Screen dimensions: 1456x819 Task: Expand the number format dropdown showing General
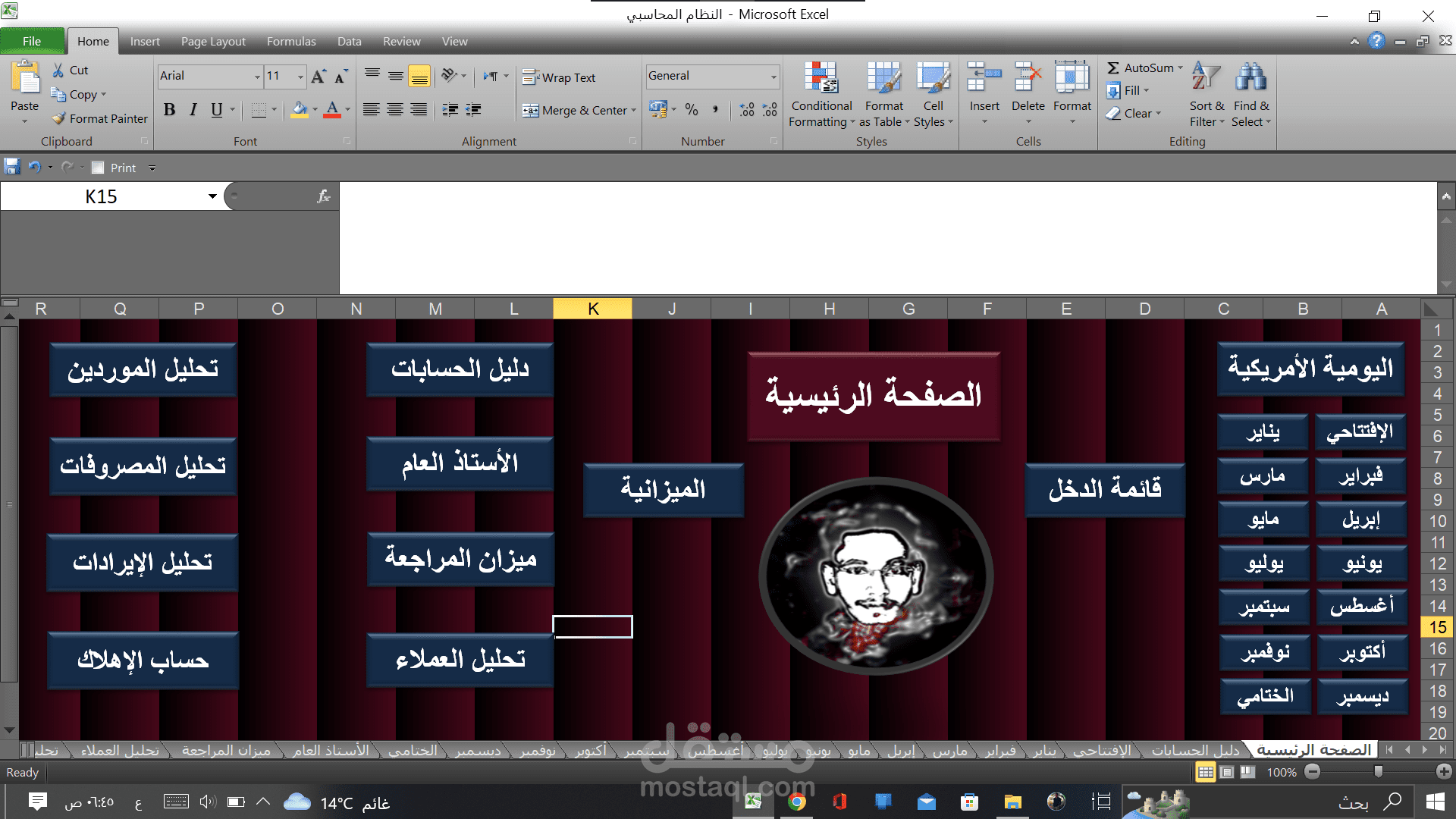coord(775,76)
